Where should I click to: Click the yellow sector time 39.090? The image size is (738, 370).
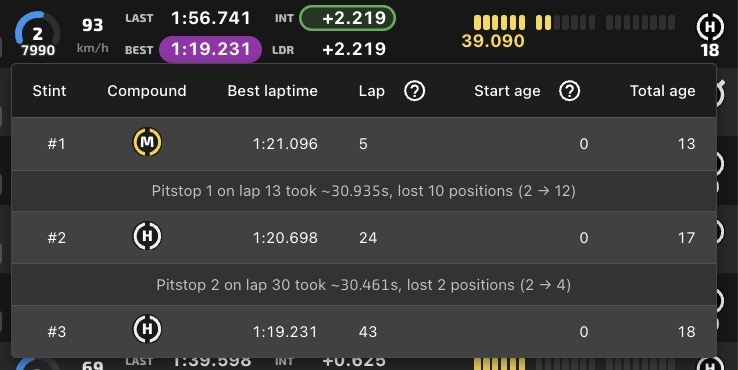[493, 41]
